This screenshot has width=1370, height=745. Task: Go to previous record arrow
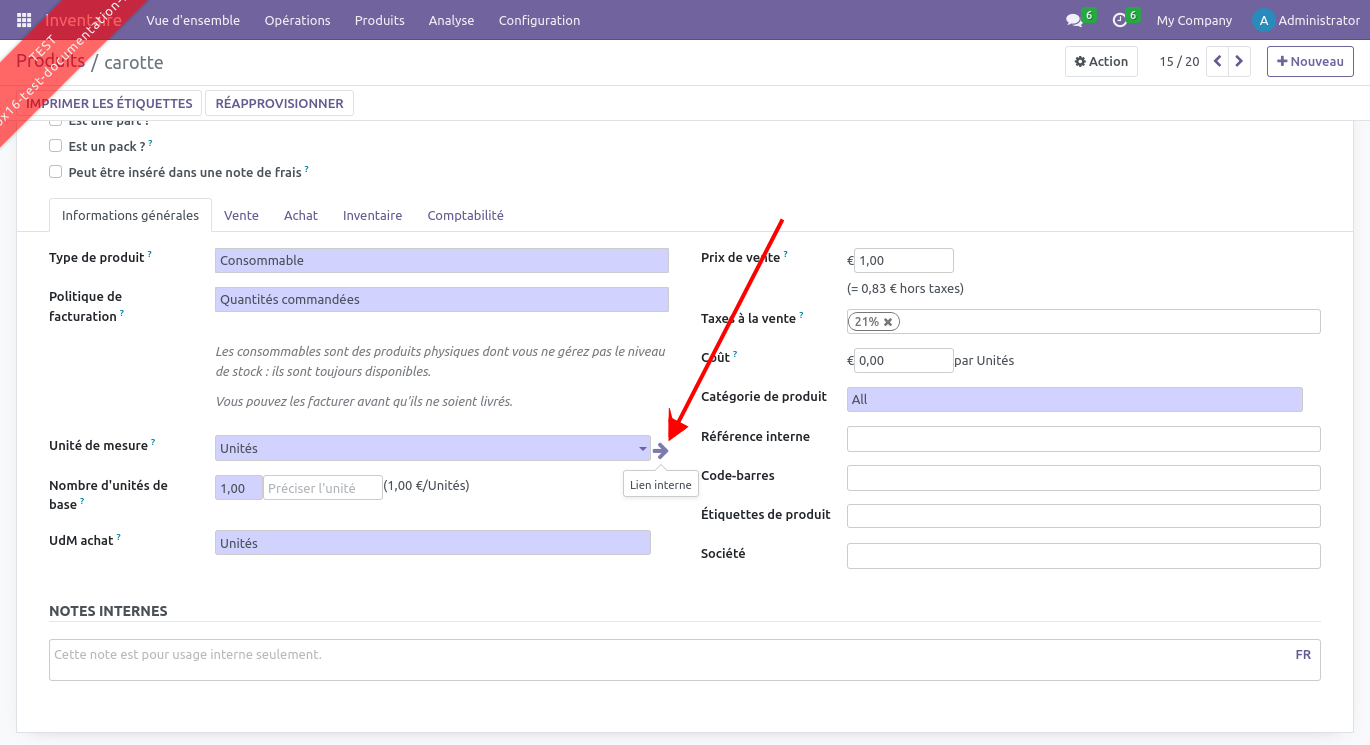tap(1217, 61)
